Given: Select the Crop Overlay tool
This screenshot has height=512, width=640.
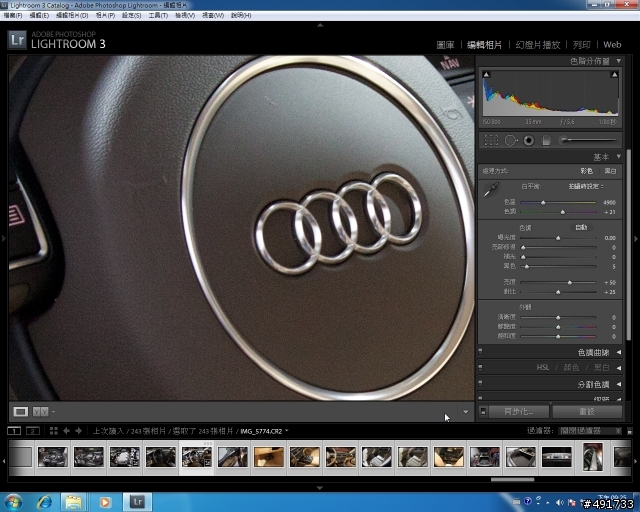Looking at the screenshot, I should coord(491,140).
